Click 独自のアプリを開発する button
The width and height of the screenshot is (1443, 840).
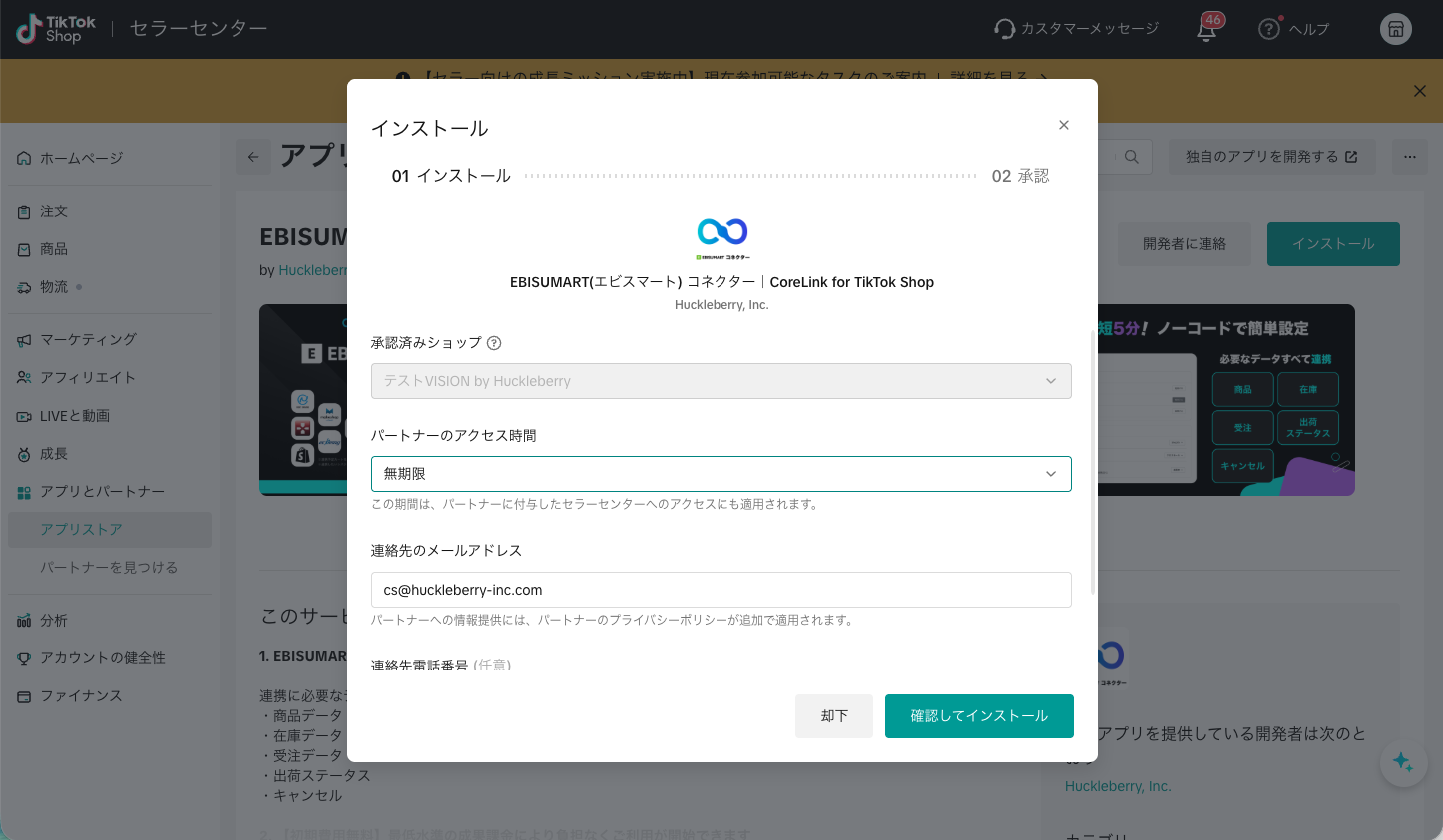pos(1271,157)
